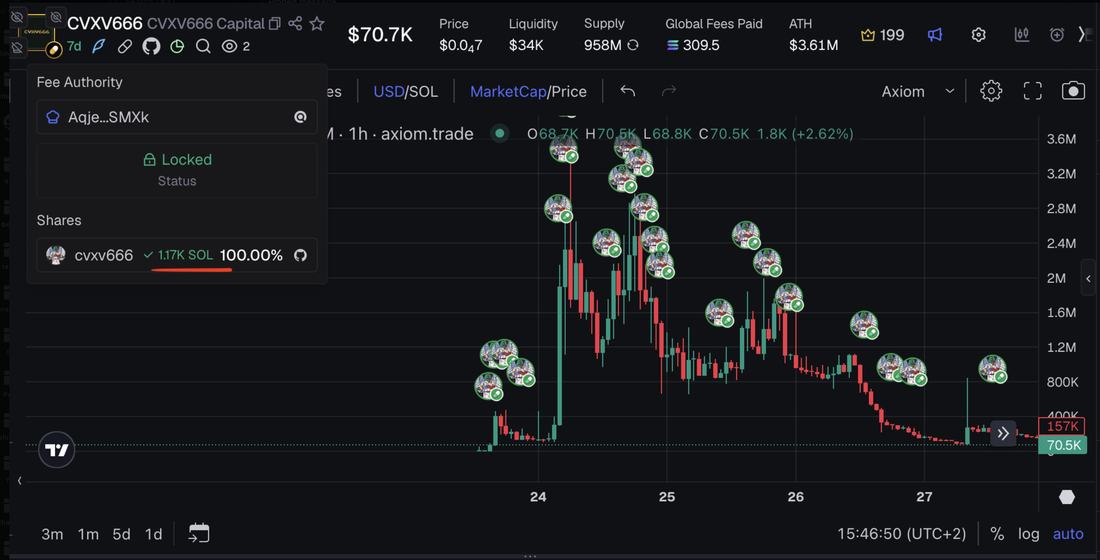Screen dimensions: 1100x560
Task: Collapse the right side panel arrow
Action: 1088,279
